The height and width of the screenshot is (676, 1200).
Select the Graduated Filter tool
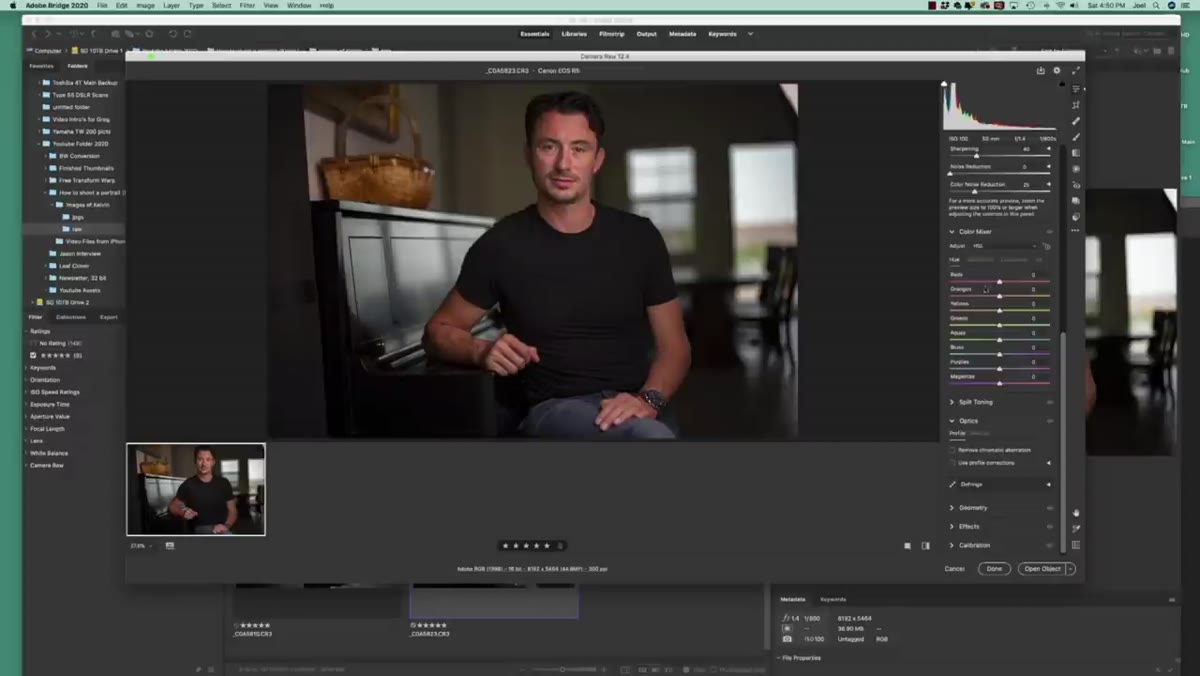point(1076,153)
